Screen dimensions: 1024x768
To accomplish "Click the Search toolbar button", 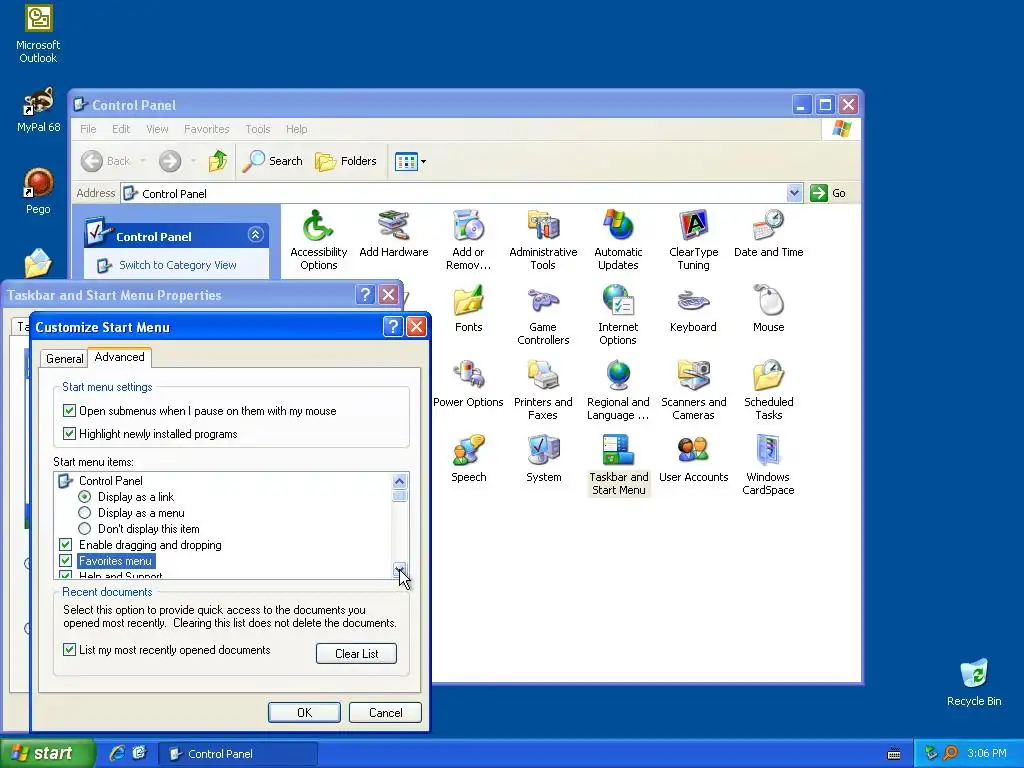I will coord(272,161).
